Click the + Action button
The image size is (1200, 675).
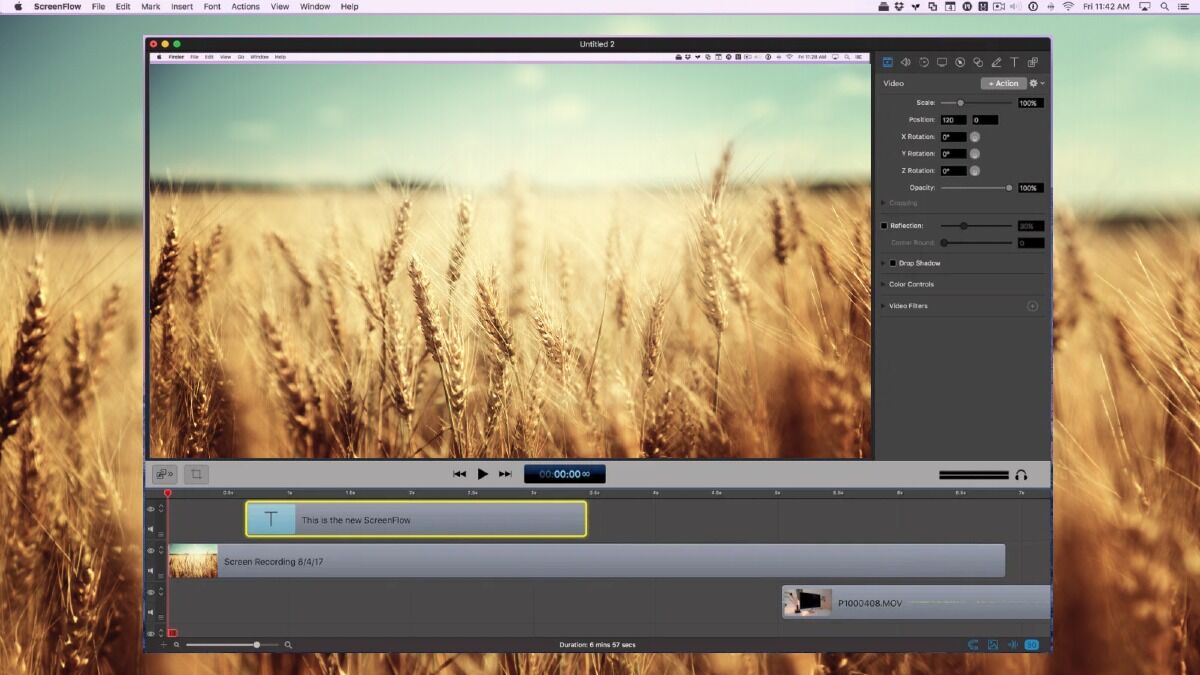1002,83
